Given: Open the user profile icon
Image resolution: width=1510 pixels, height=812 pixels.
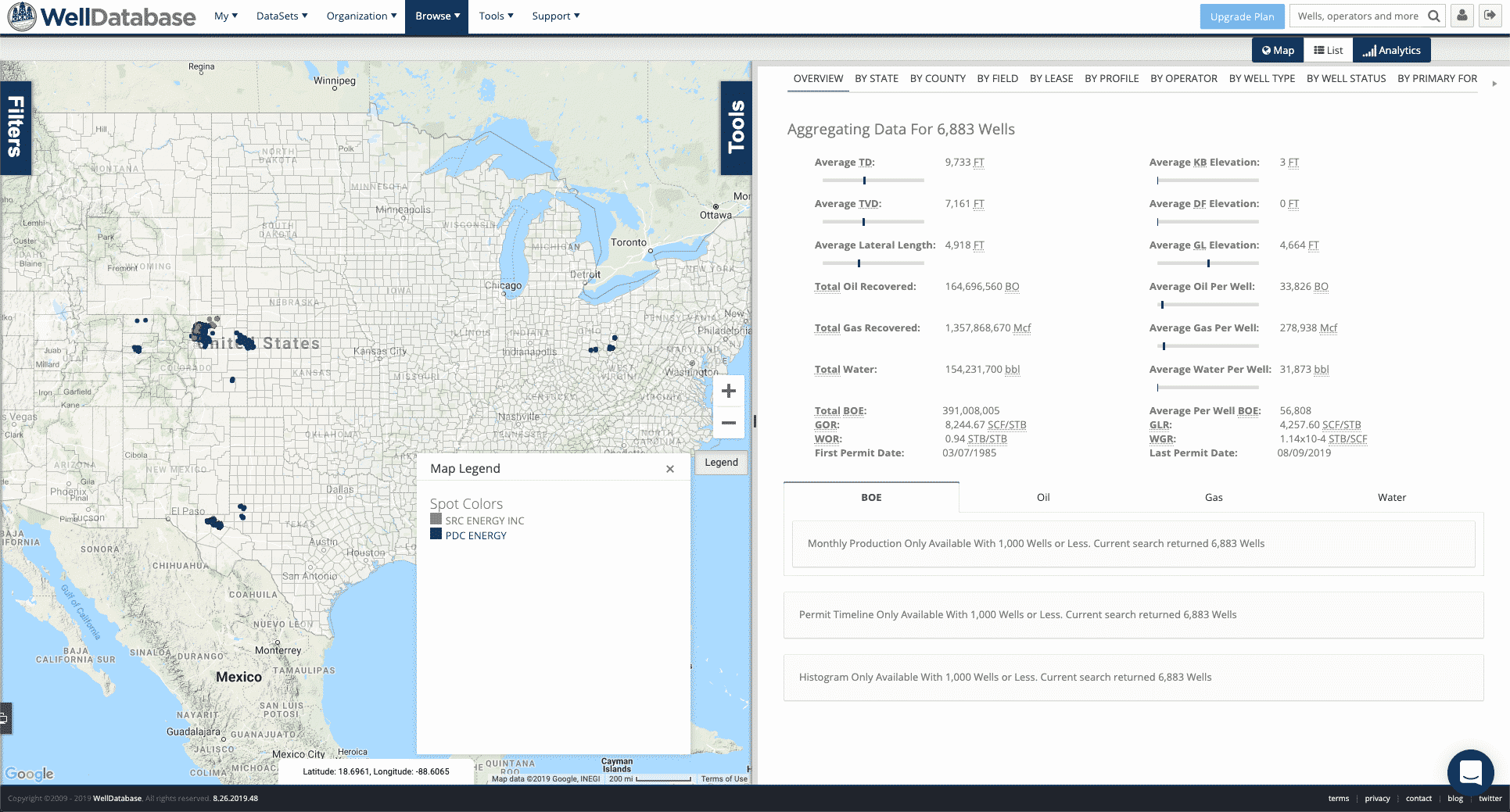Looking at the screenshot, I should [1462, 16].
